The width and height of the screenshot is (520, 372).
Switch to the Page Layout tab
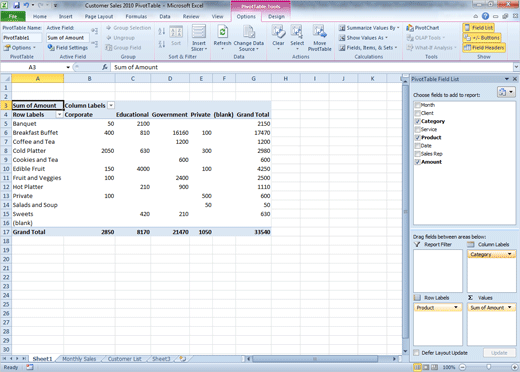[x=99, y=16]
